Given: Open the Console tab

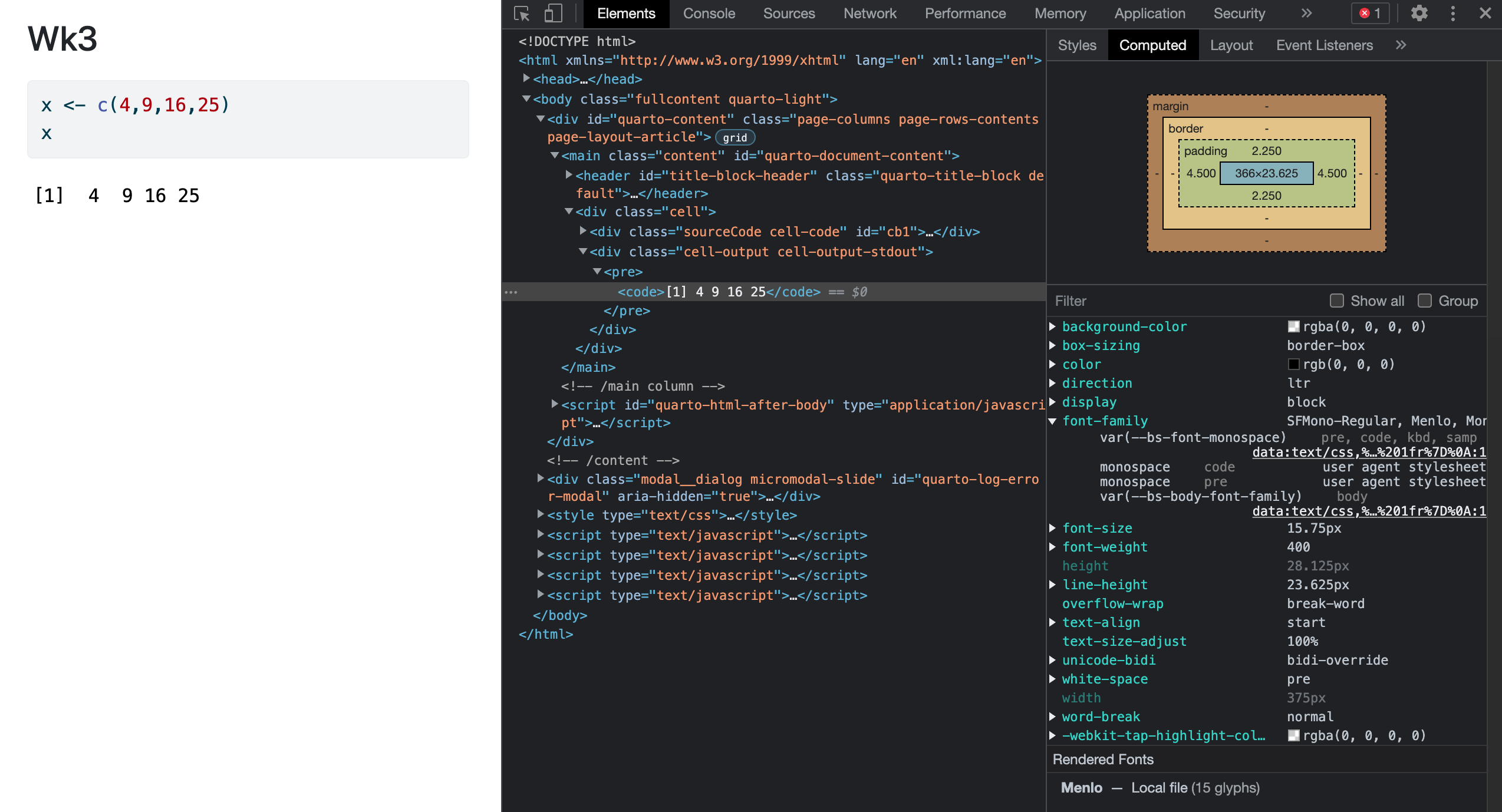Looking at the screenshot, I should tap(709, 14).
